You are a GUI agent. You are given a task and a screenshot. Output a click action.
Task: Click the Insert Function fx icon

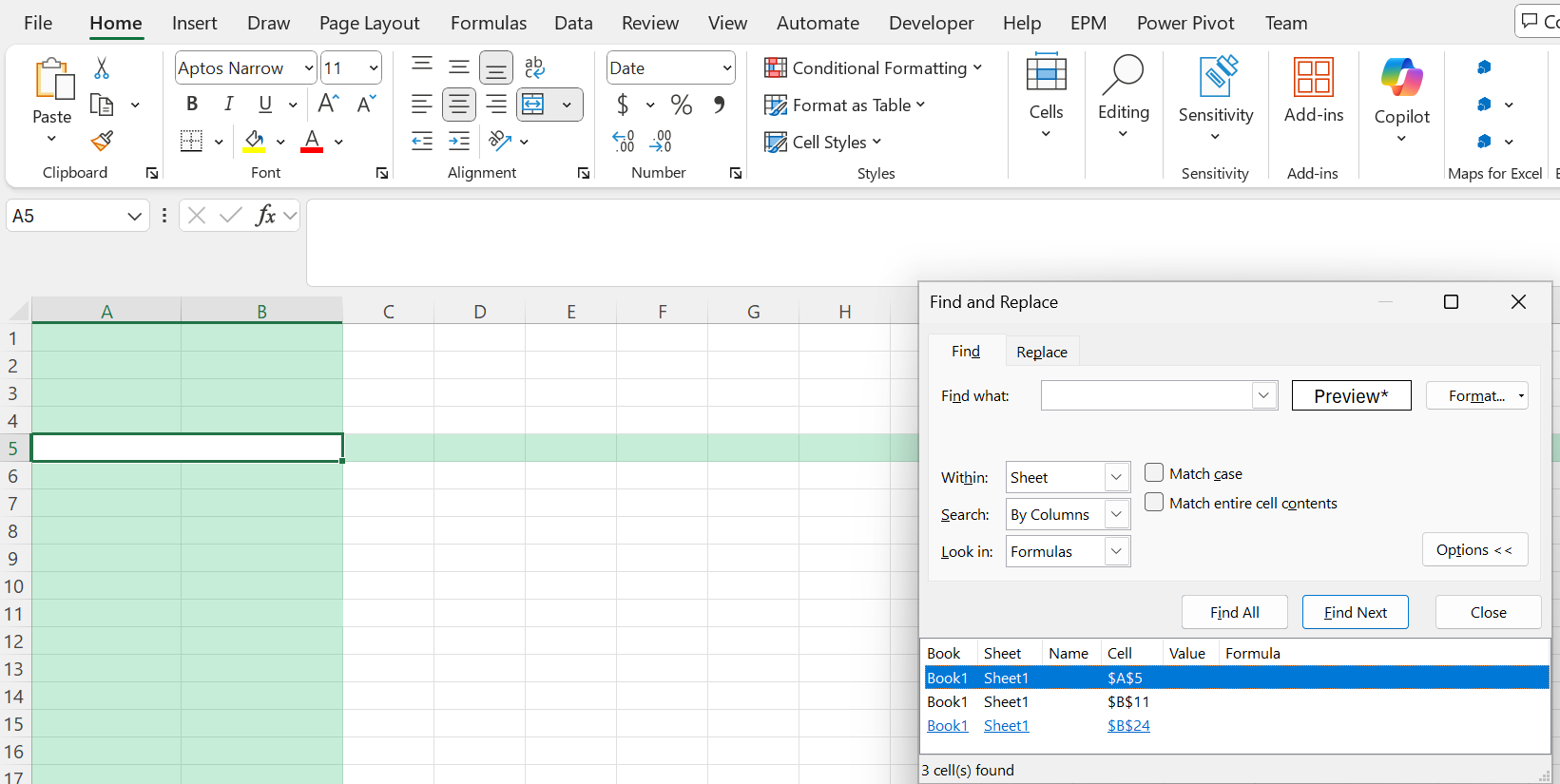coord(265,216)
